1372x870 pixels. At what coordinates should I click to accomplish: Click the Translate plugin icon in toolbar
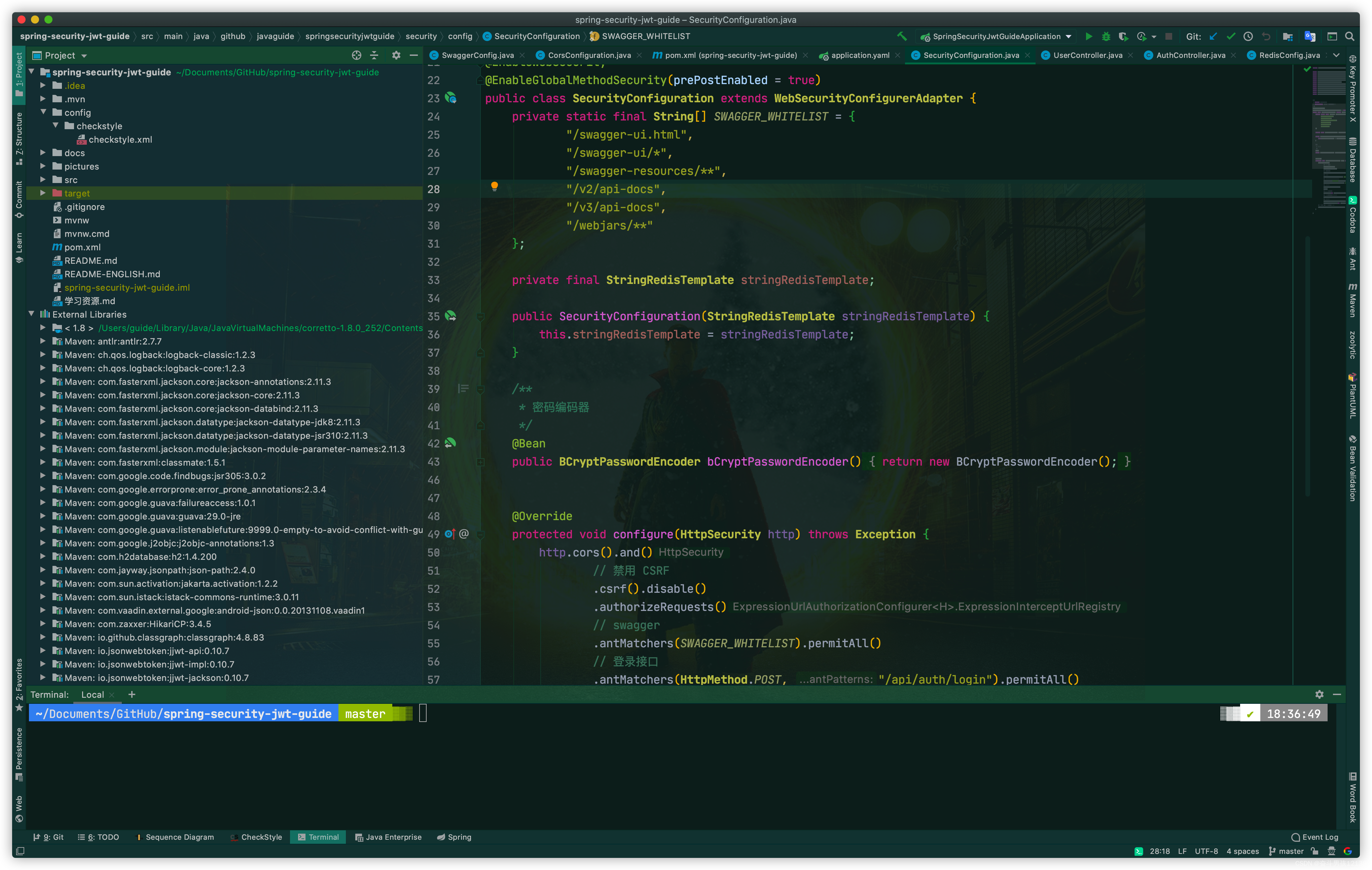click(1310, 36)
